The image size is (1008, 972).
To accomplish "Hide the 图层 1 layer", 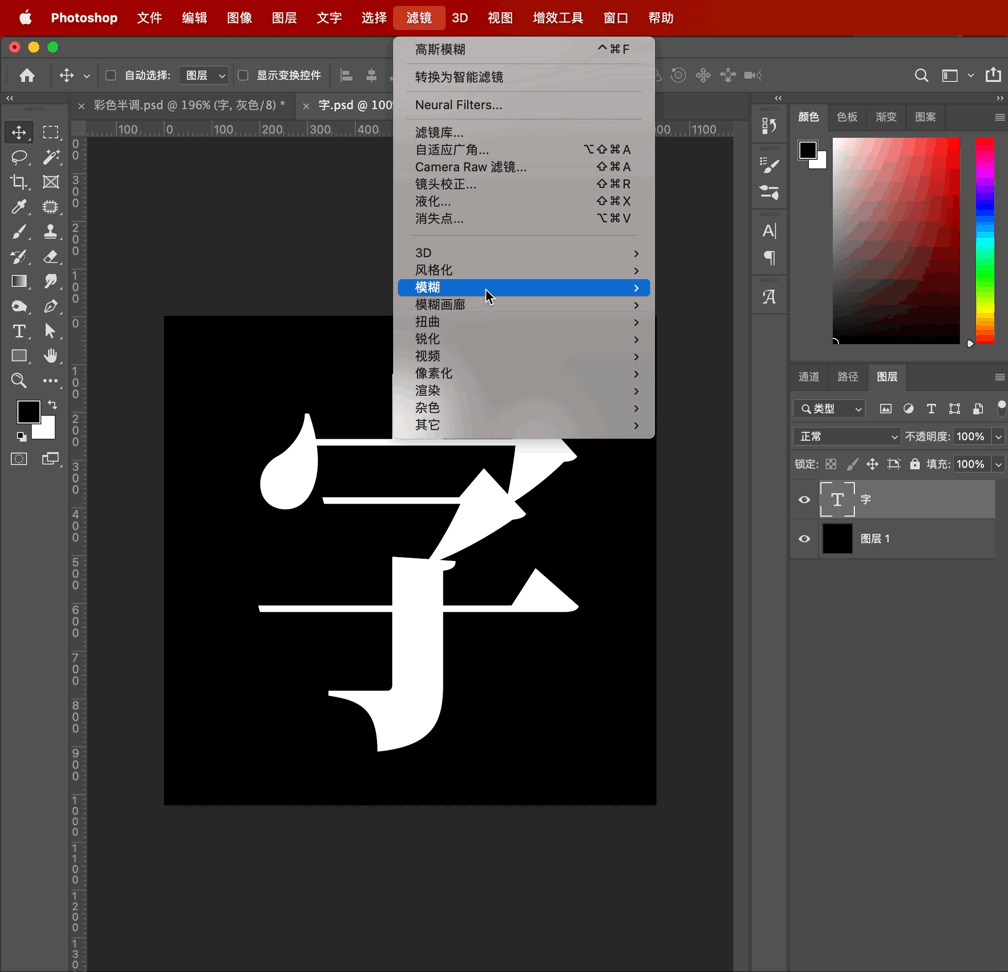I will 804,539.
